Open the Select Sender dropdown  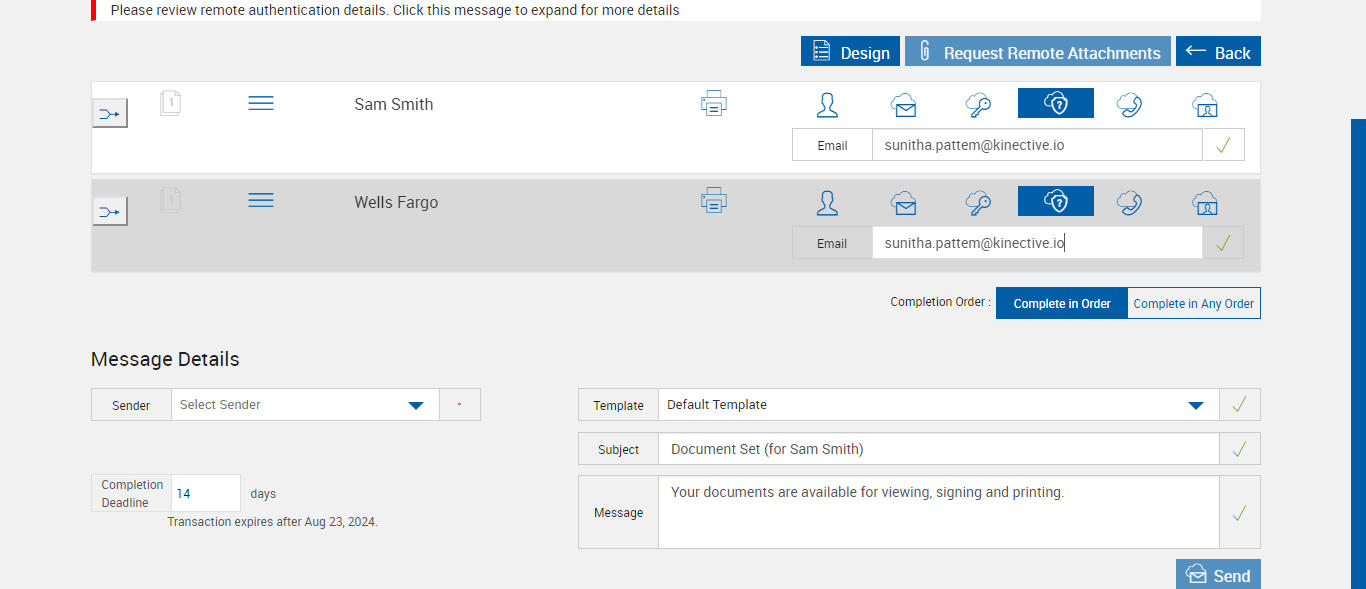tap(305, 405)
